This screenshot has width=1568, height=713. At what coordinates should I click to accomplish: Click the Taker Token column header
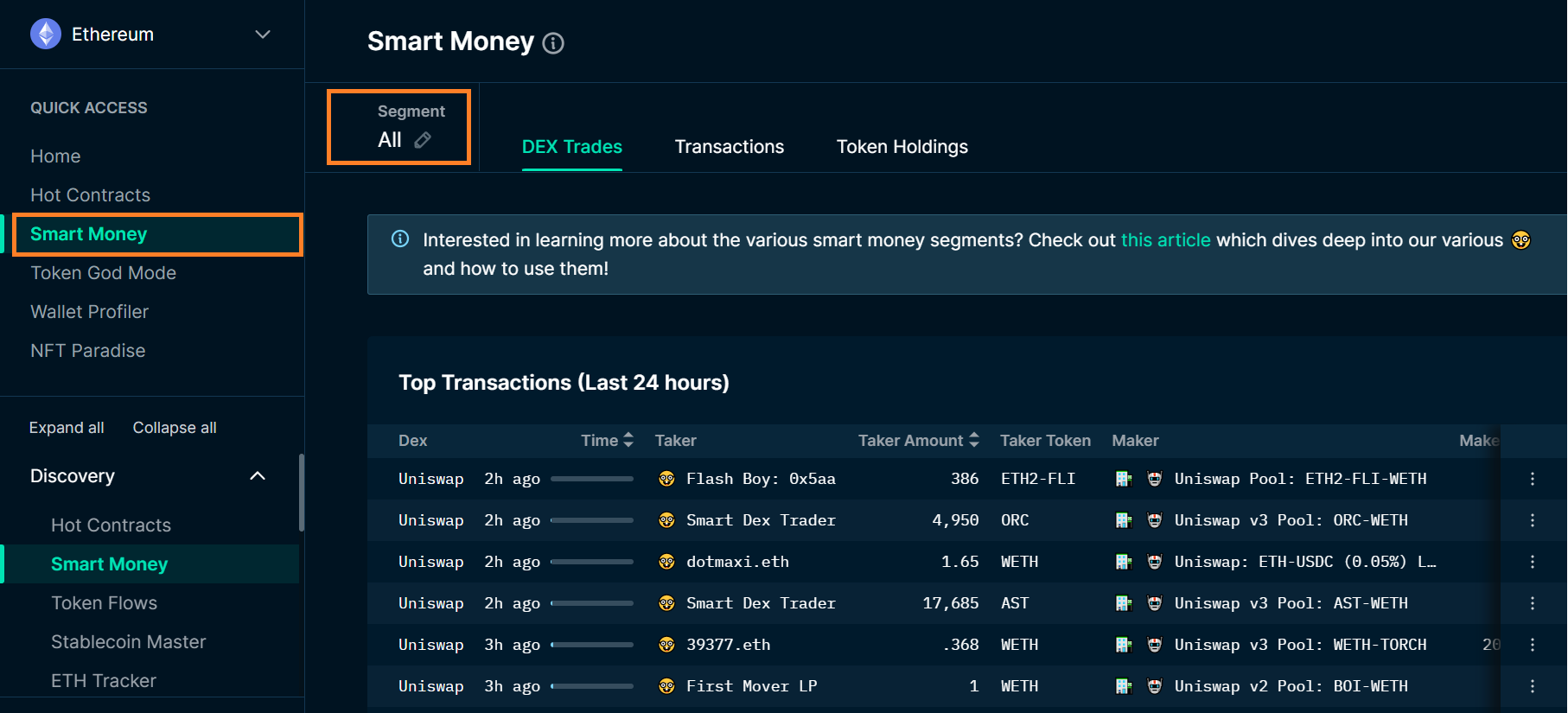click(x=1045, y=441)
